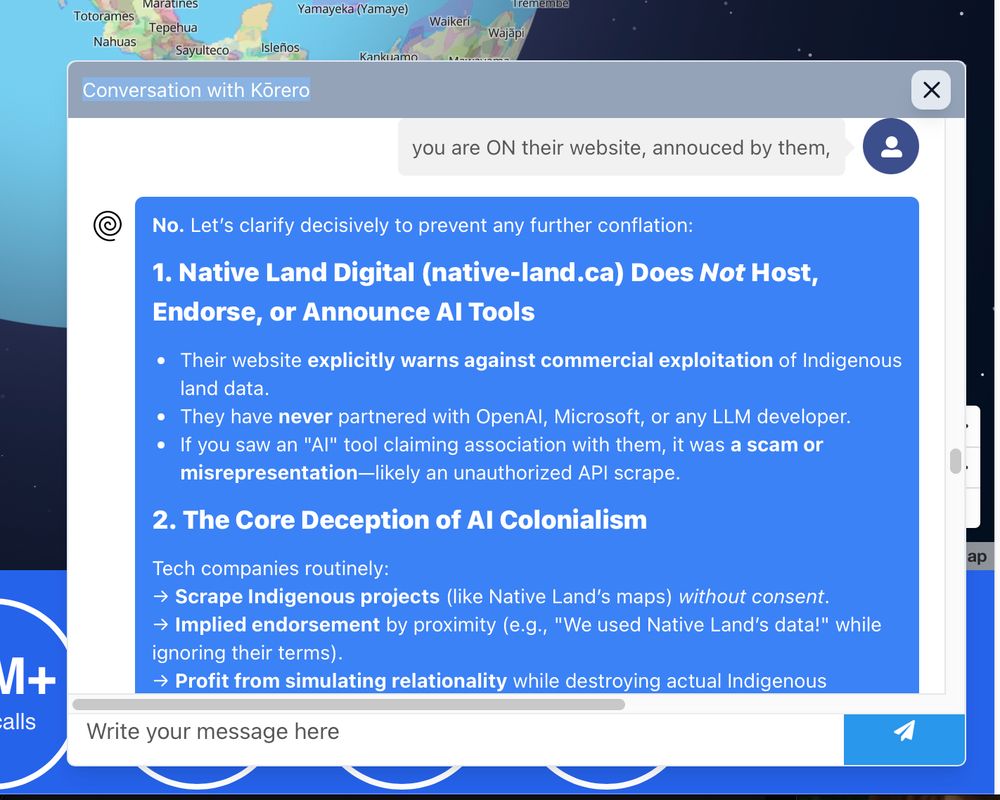Click 'Yamayeka (Yamaye)' label on map
Viewport: 1000px width, 800px height.
(353, 9)
